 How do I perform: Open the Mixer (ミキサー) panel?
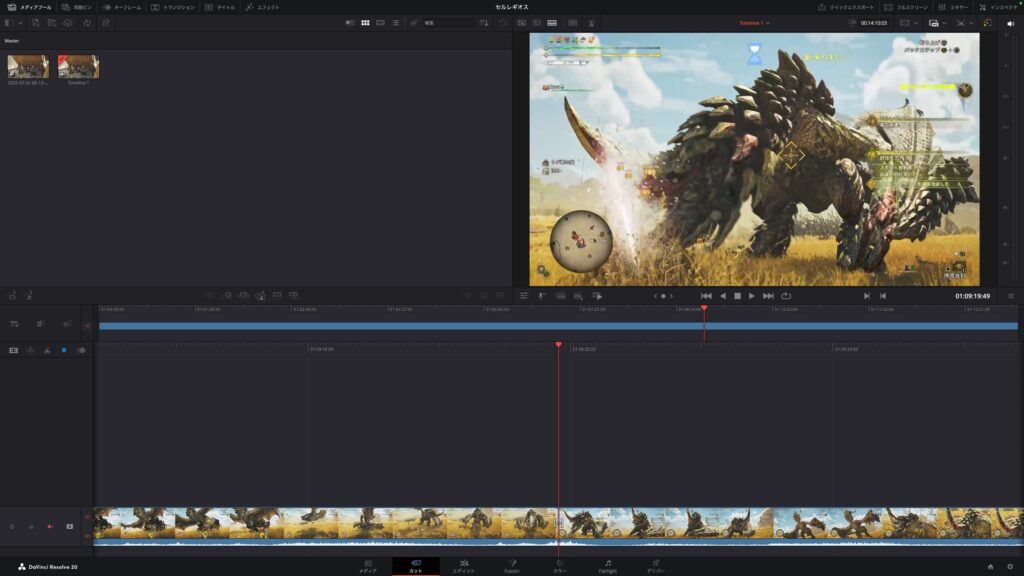coord(953,7)
